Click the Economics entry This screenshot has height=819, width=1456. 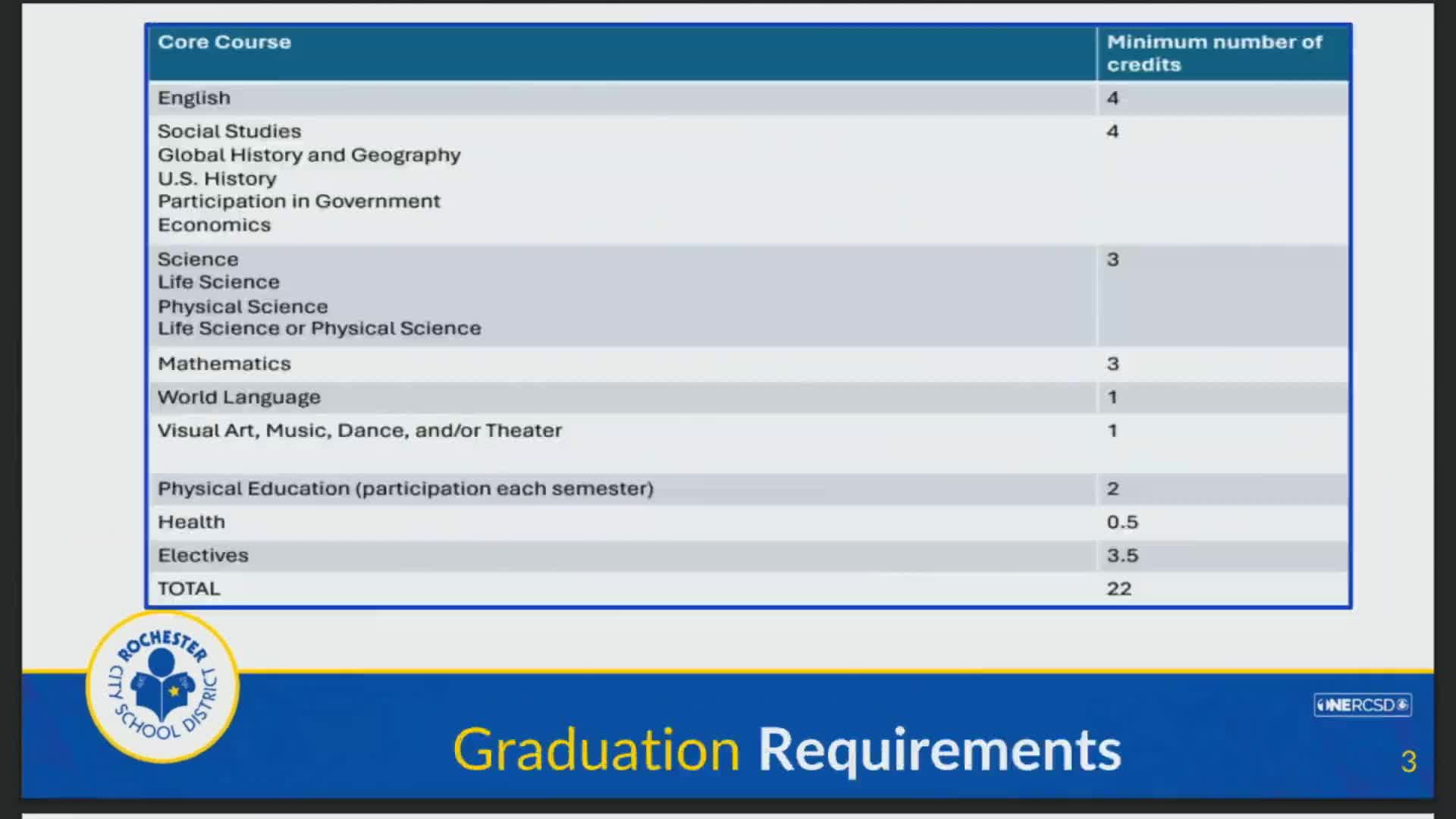(214, 225)
